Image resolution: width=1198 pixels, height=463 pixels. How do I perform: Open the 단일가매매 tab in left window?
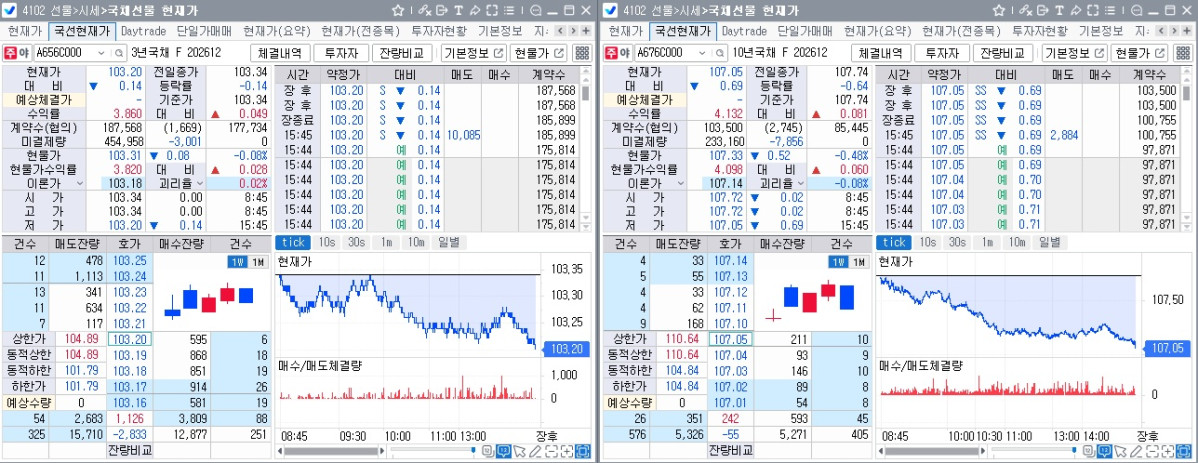pos(204,31)
